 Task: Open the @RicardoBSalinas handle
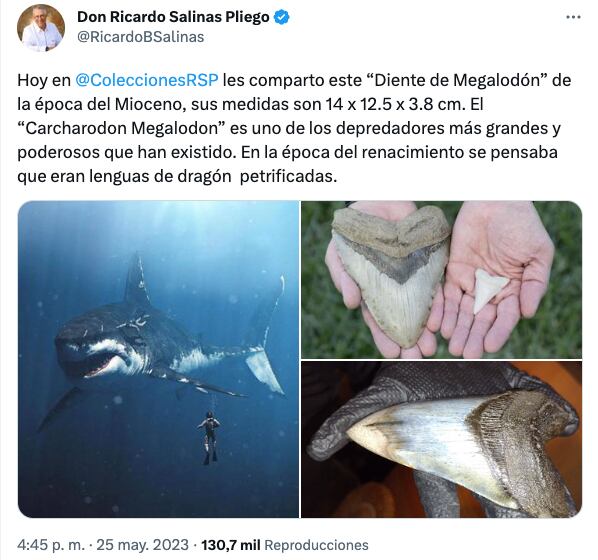[x=140, y=37]
